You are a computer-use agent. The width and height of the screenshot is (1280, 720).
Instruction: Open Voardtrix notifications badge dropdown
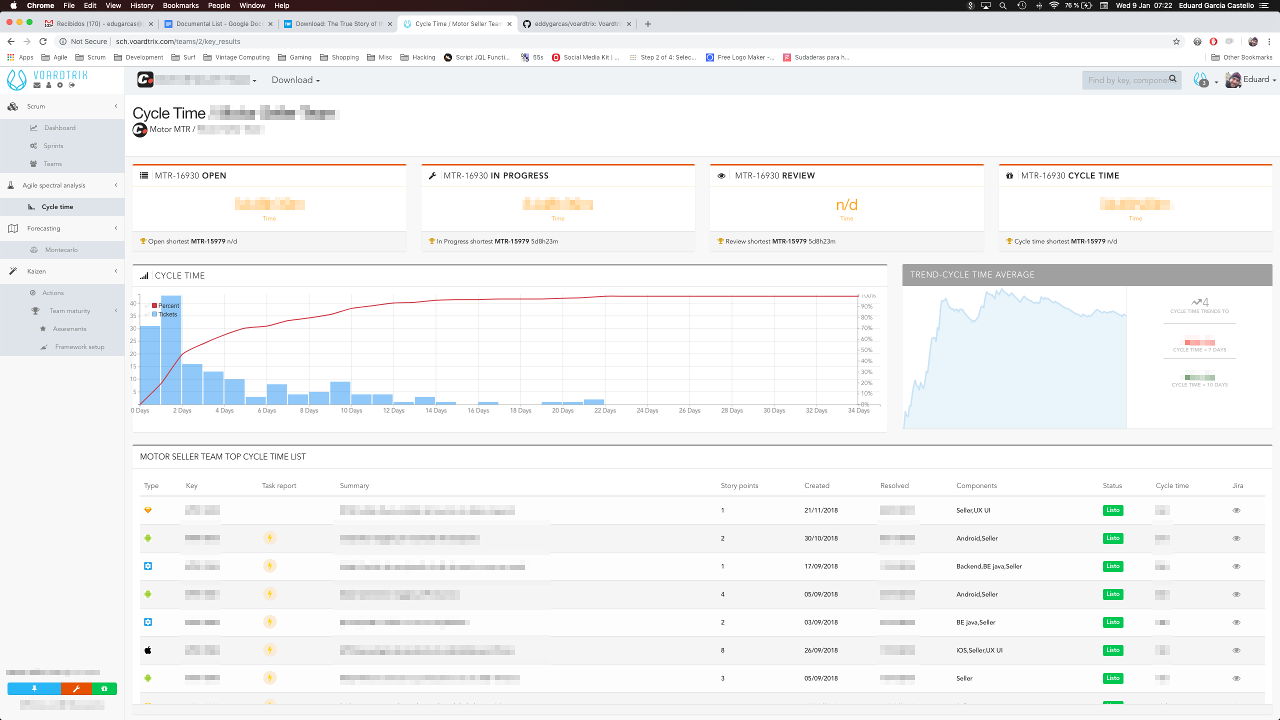[x=1204, y=80]
